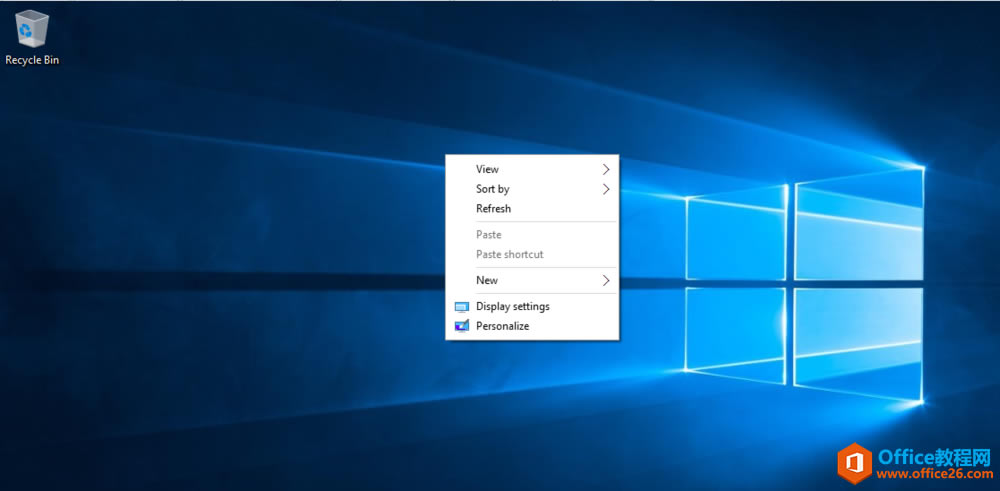Expand the Sort by submenu arrow
Image resolution: width=1000 pixels, height=491 pixels.
point(606,189)
